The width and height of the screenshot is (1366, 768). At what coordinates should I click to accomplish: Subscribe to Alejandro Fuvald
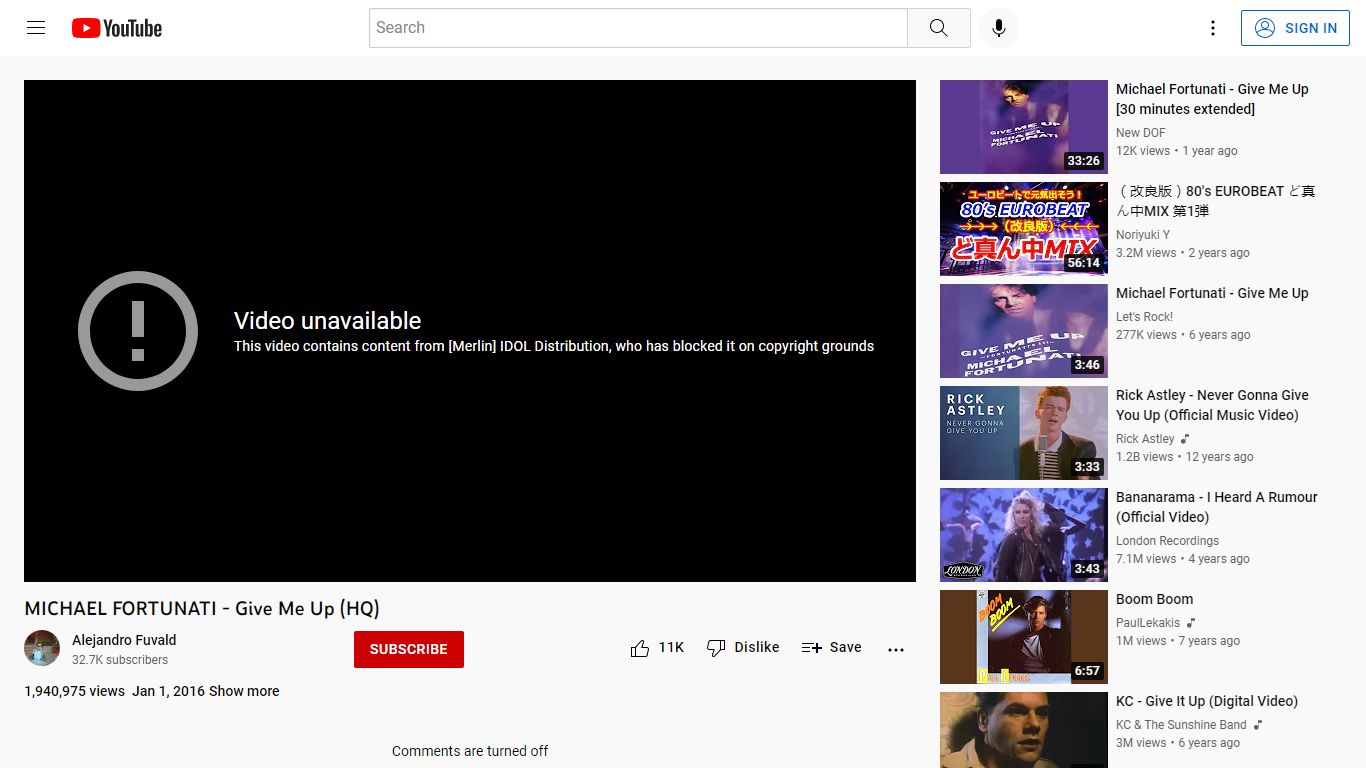pos(409,649)
